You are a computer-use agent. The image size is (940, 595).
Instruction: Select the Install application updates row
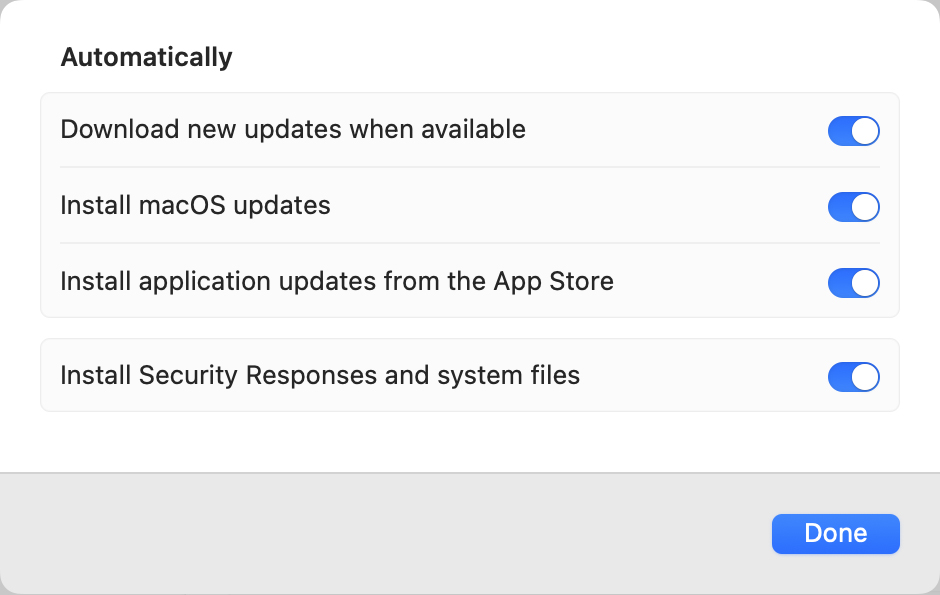click(470, 283)
